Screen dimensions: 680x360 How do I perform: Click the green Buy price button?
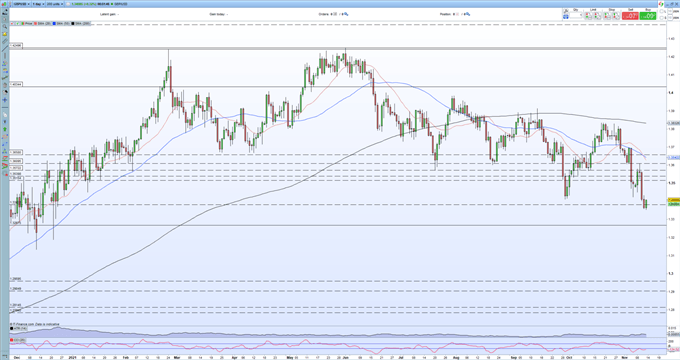648,16
